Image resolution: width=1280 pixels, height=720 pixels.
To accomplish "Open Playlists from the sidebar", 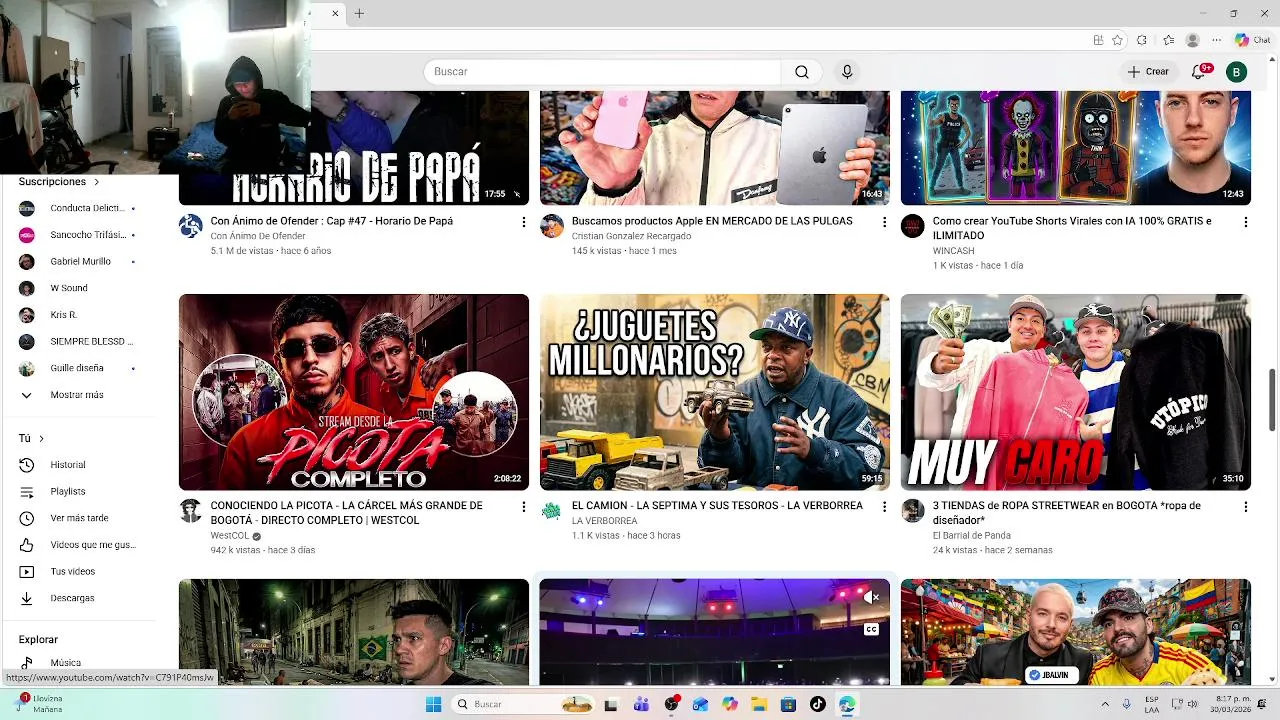I will (x=68, y=492).
